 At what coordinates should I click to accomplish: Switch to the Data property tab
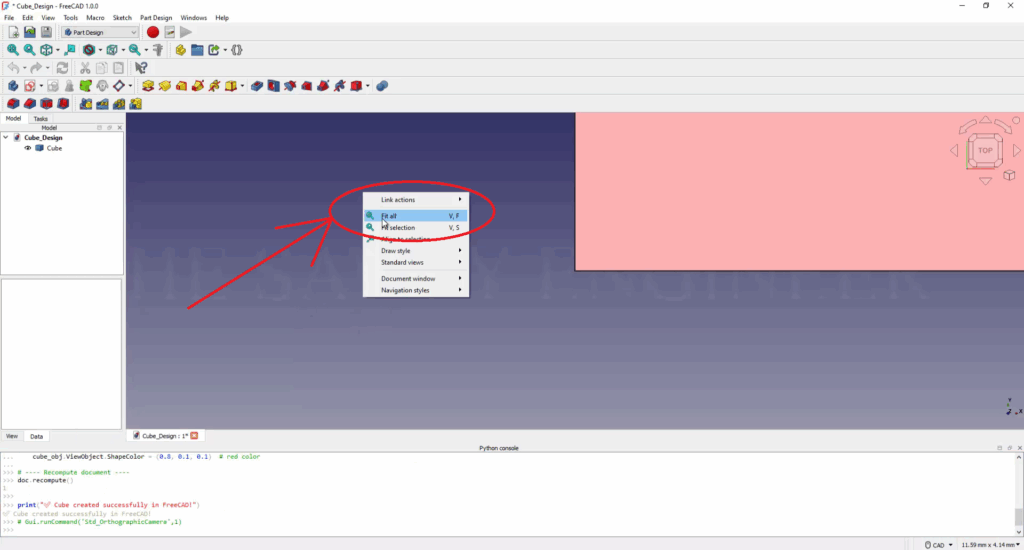coord(36,436)
